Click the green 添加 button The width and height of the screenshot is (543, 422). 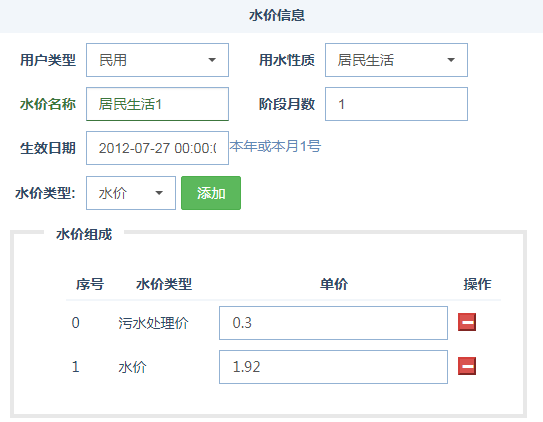tap(211, 193)
